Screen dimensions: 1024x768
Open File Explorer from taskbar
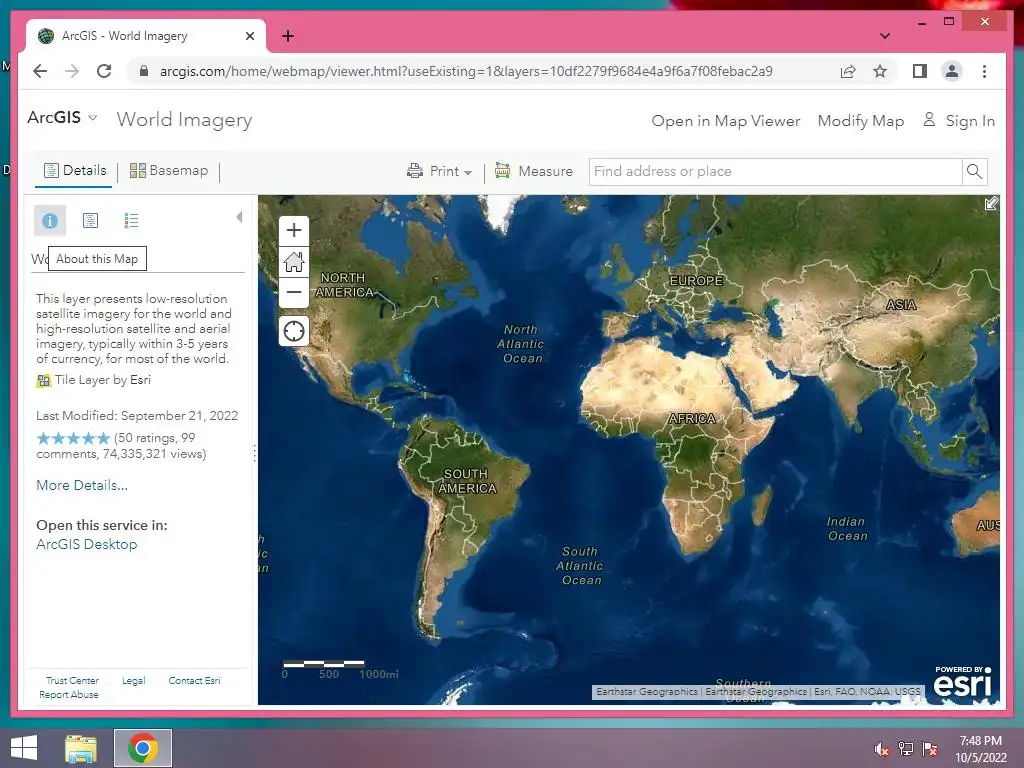tap(81, 748)
